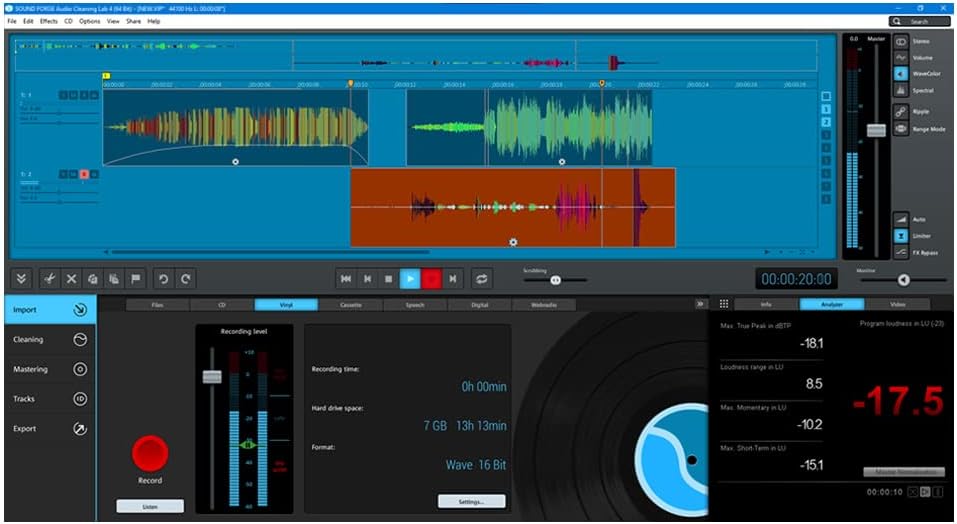
Task: Click the marker flag icon in toolbar
Action: click(135, 279)
